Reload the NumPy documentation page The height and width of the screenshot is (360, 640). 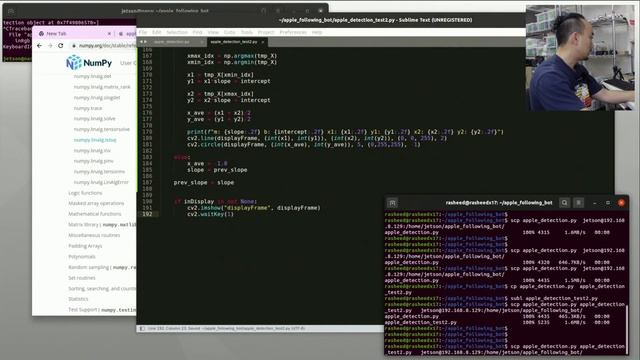pyautogui.click(x=61, y=46)
